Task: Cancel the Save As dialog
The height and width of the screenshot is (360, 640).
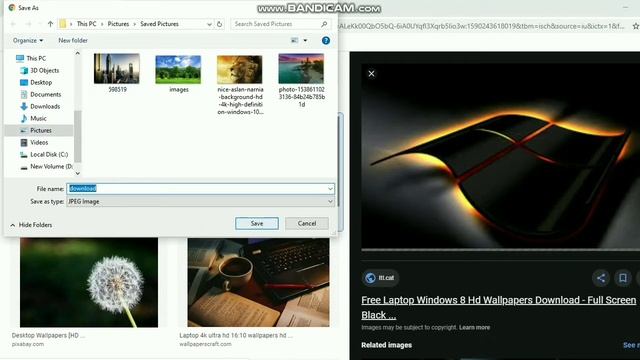Action: 307,223
